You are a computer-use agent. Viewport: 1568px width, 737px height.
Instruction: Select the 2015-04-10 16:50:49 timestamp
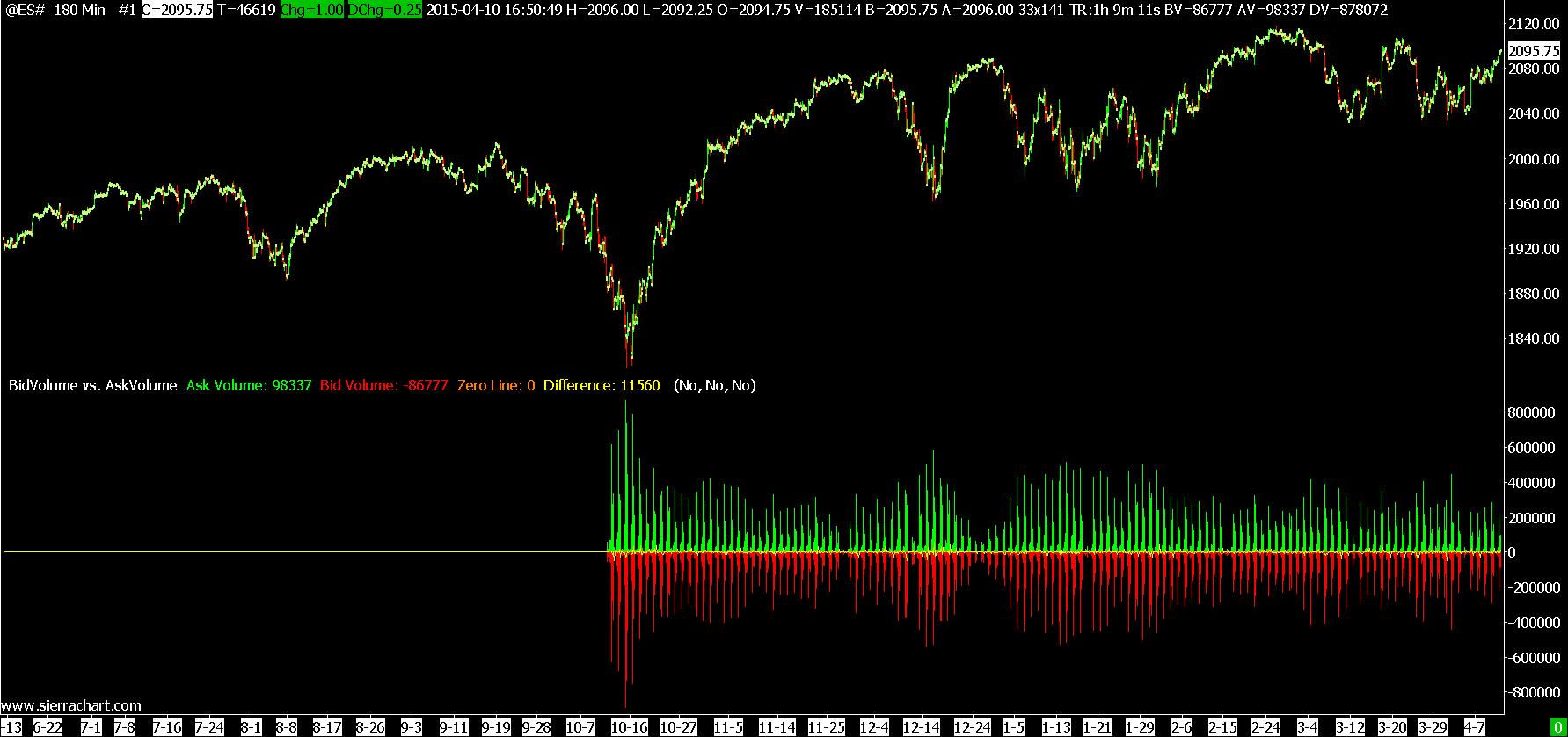pos(494,10)
